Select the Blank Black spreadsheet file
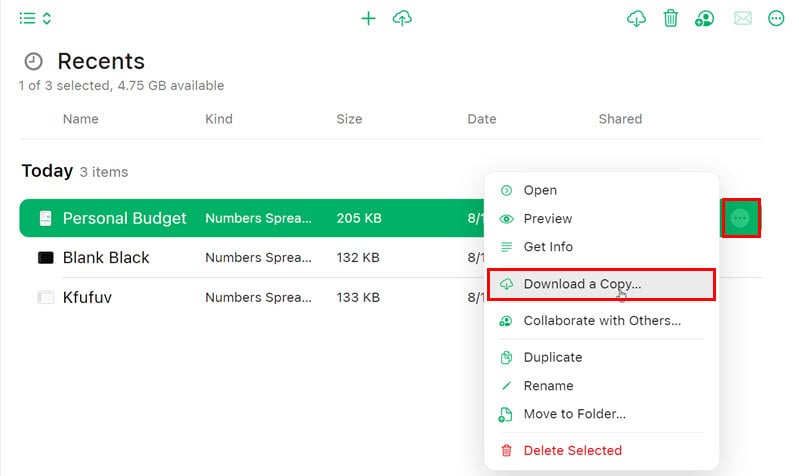This screenshot has width=799, height=476. pyautogui.click(x=106, y=257)
